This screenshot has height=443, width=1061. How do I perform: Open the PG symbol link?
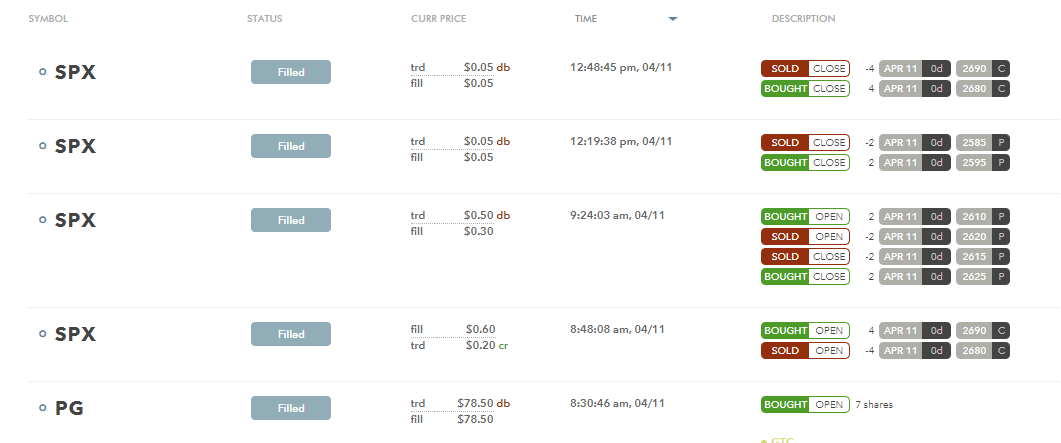click(x=70, y=408)
